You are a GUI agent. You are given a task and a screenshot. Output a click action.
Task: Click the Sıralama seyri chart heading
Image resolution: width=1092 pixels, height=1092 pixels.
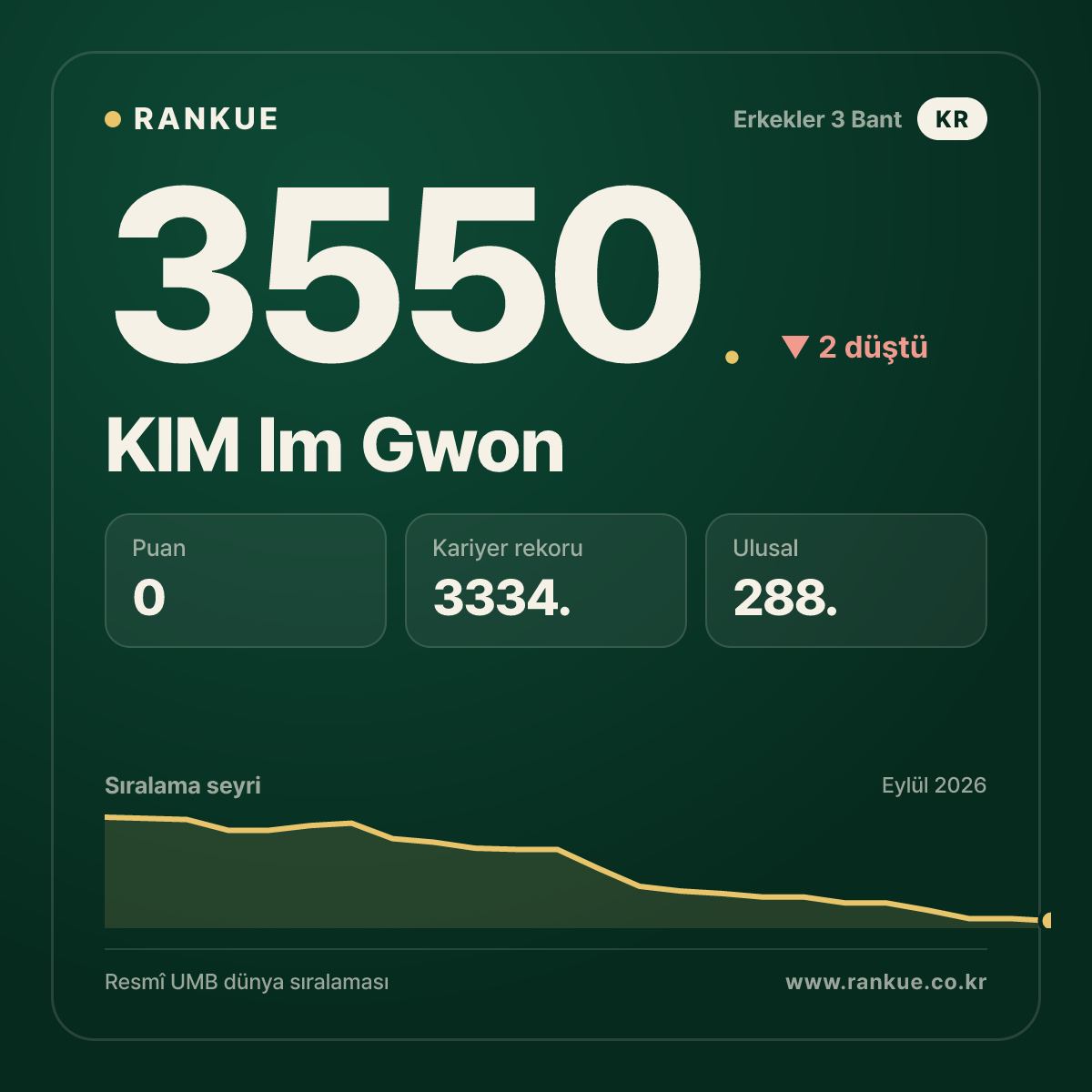point(183,785)
